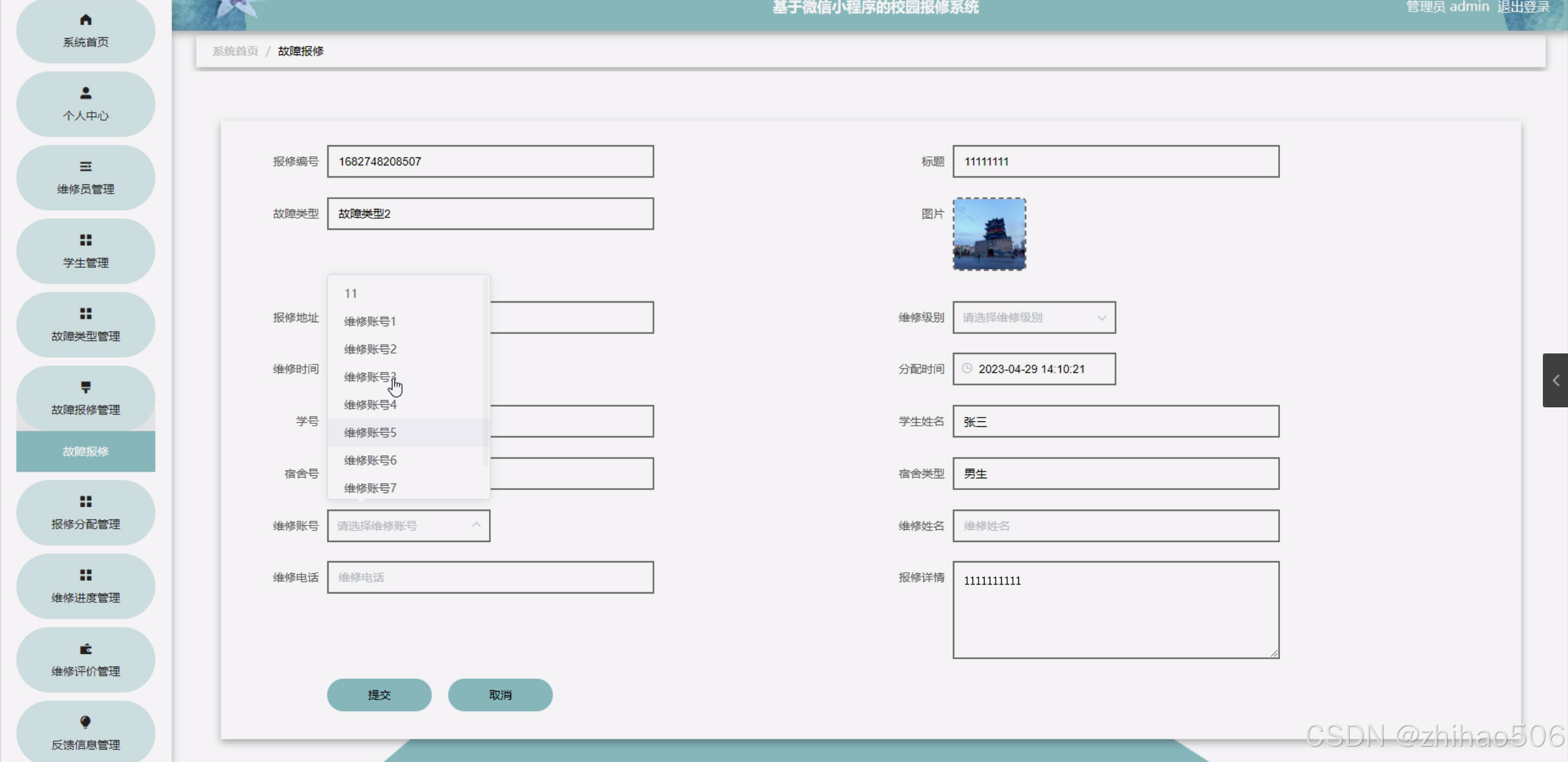1568x762 pixels.
Task: Click the 故障类型管理 grid icon
Action: pyautogui.click(x=86, y=314)
